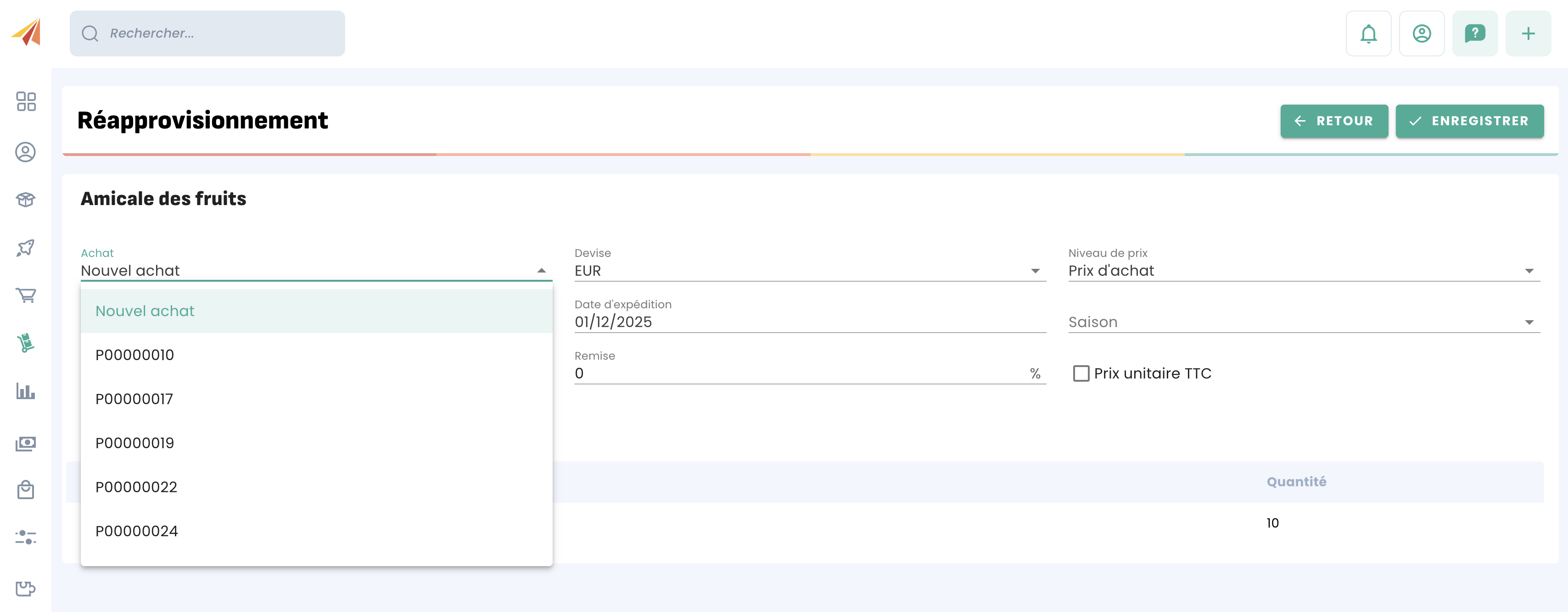The width and height of the screenshot is (1568, 612).
Task: Open the user account icon in top bar
Action: click(1421, 33)
